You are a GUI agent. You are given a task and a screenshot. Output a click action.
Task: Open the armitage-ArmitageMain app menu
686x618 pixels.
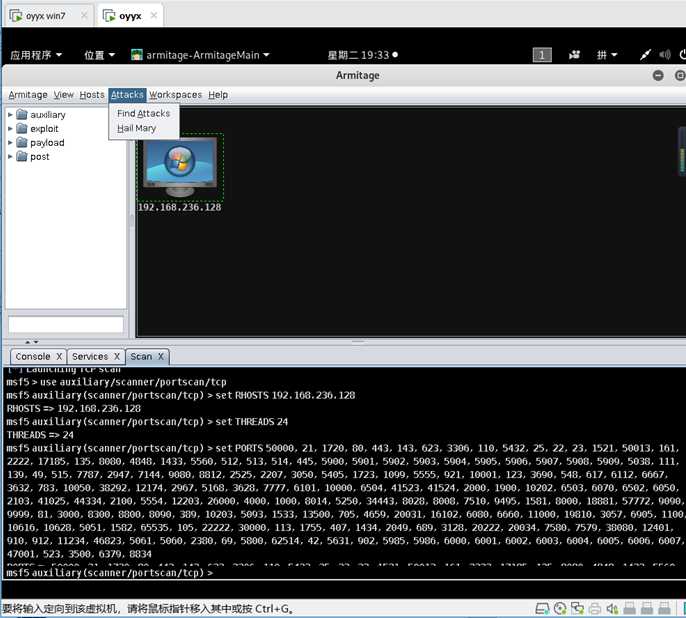click(200, 55)
